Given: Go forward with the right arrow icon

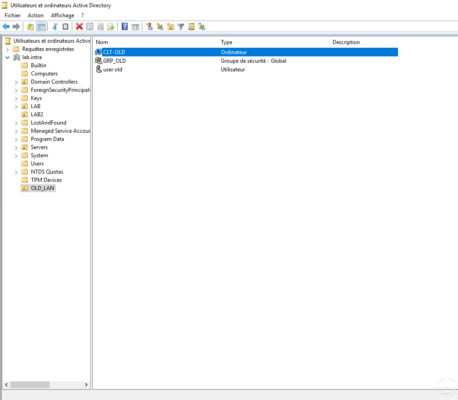Looking at the screenshot, I should 16,26.
